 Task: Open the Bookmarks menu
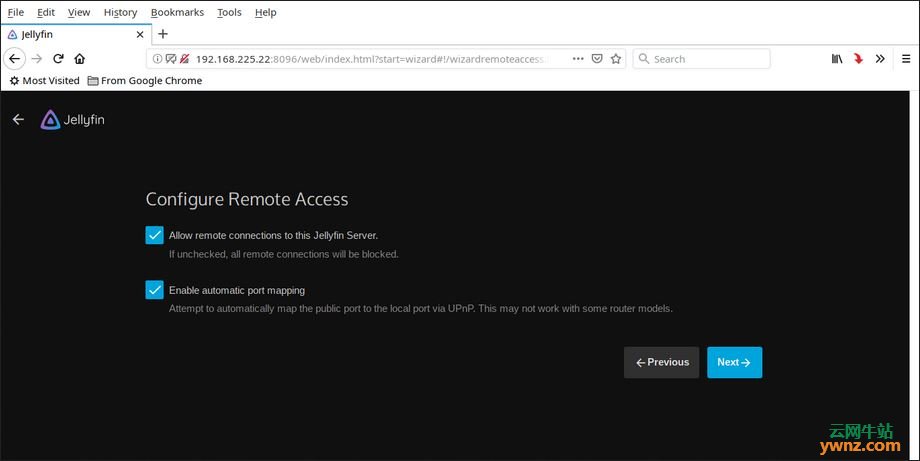[177, 12]
